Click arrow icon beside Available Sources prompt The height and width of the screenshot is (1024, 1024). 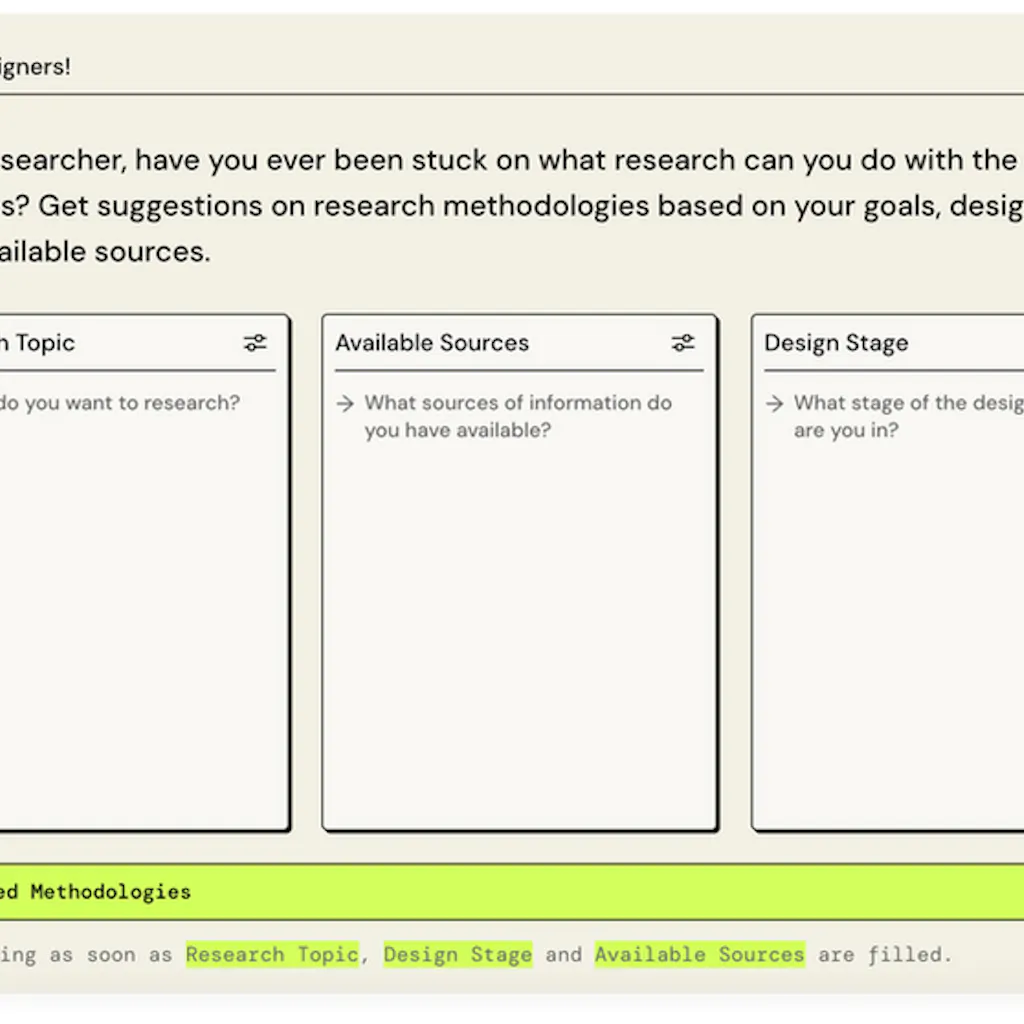345,404
